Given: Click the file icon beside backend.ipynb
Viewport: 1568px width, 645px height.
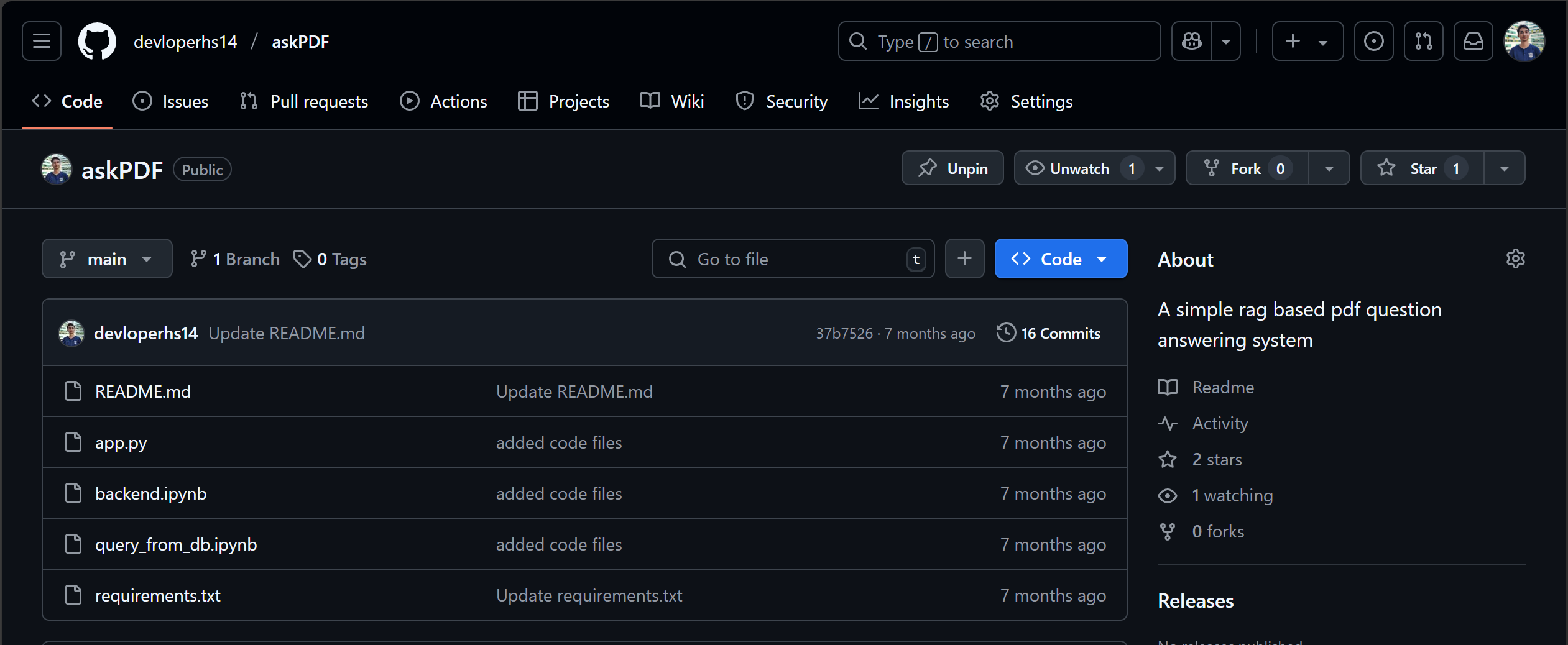Looking at the screenshot, I should point(73,493).
